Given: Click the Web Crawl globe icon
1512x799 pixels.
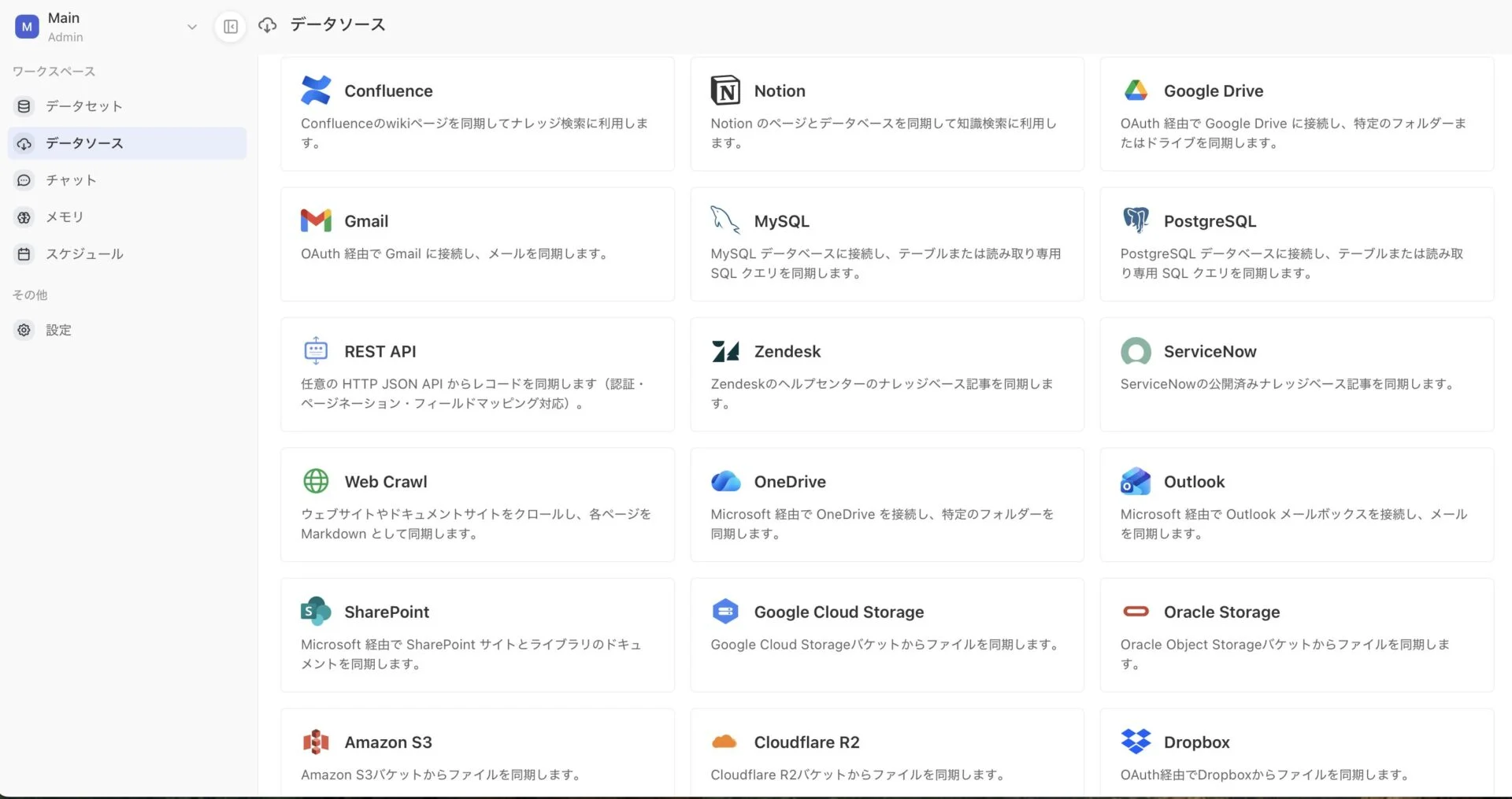Looking at the screenshot, I should 316,481.
